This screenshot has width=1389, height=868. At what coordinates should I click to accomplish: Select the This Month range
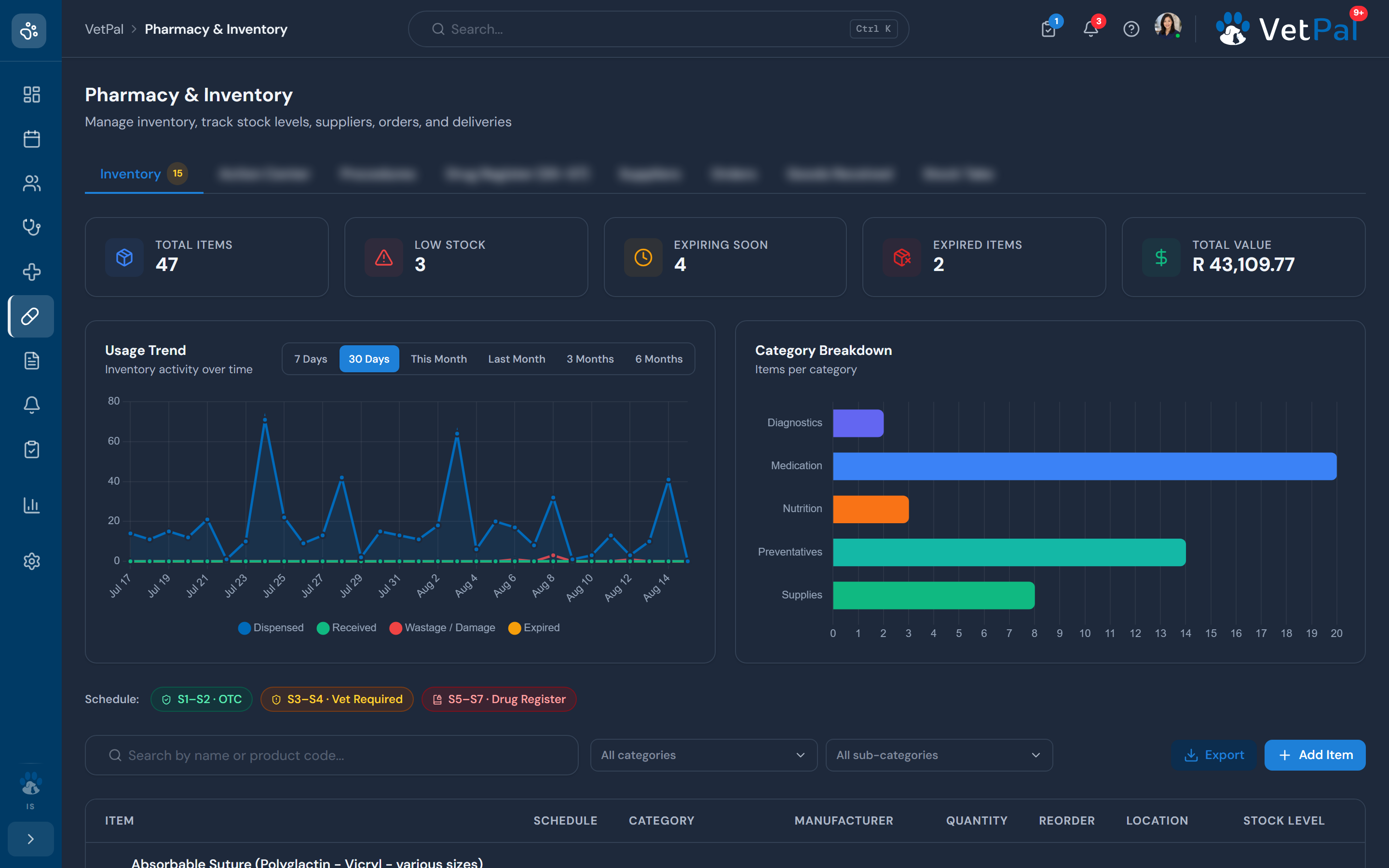pos(438,359)
